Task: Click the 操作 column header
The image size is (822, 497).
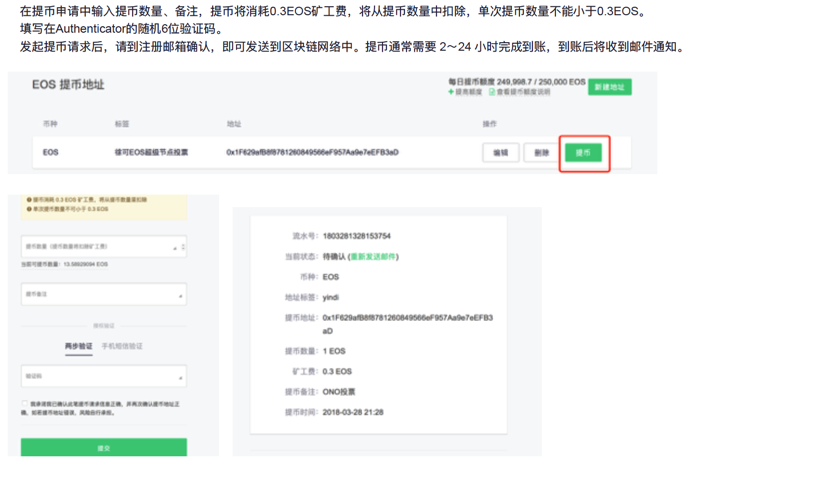Action: tap(489, 124)
